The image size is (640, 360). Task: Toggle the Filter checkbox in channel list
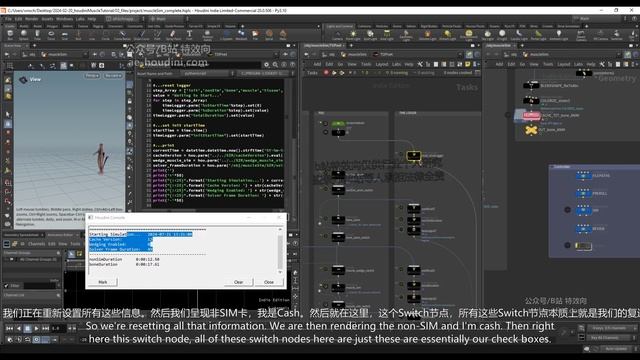coord(6,286)
